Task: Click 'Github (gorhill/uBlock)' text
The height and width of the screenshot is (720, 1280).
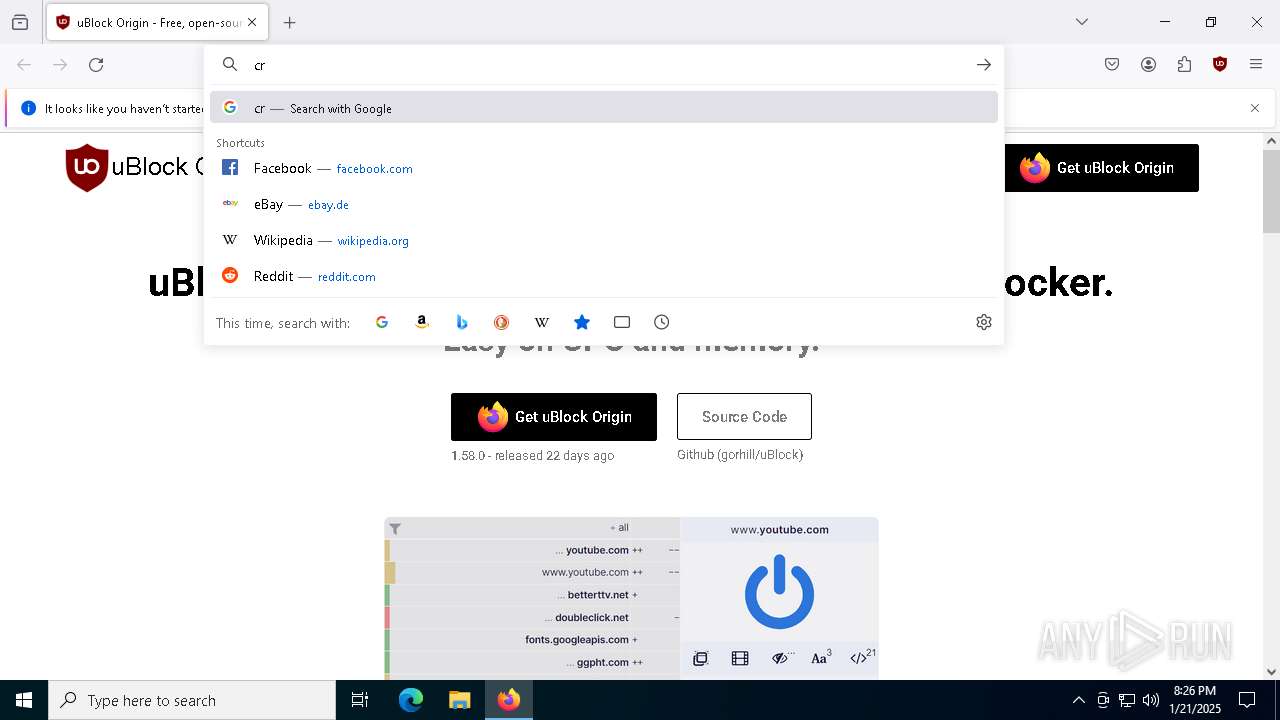Action: click(740, 455)
